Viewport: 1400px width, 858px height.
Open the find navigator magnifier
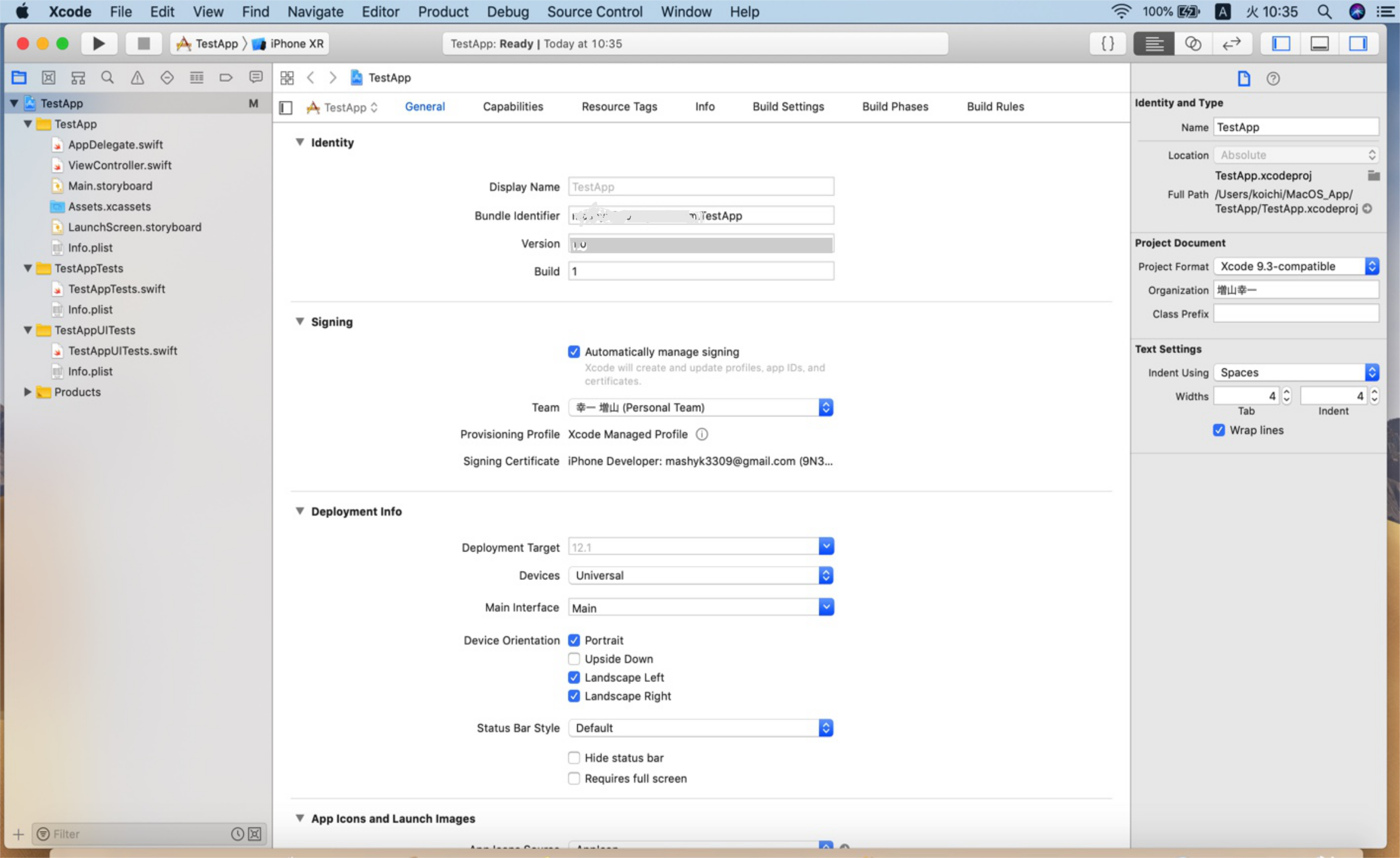(x=107, y=77)
